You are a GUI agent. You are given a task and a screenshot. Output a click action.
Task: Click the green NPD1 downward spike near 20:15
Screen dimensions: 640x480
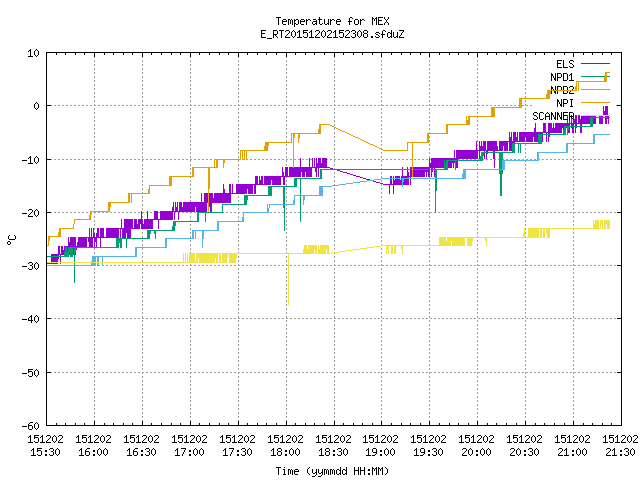pos(501,173)
